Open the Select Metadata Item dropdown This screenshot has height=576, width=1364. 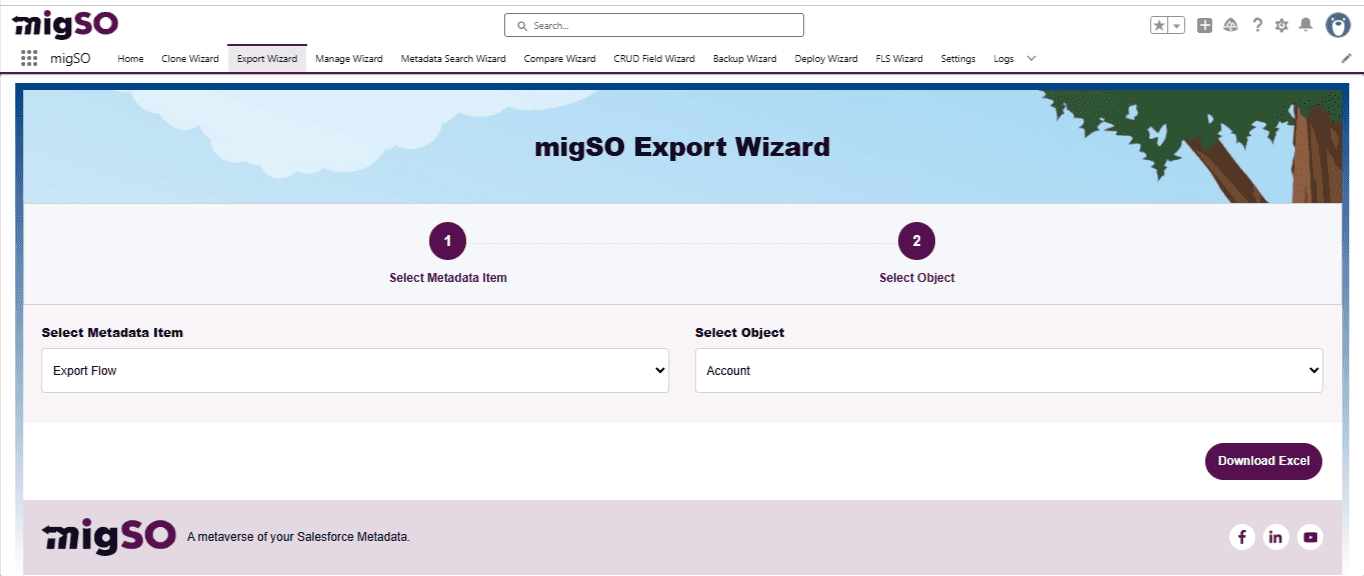(x=355, y=370)
